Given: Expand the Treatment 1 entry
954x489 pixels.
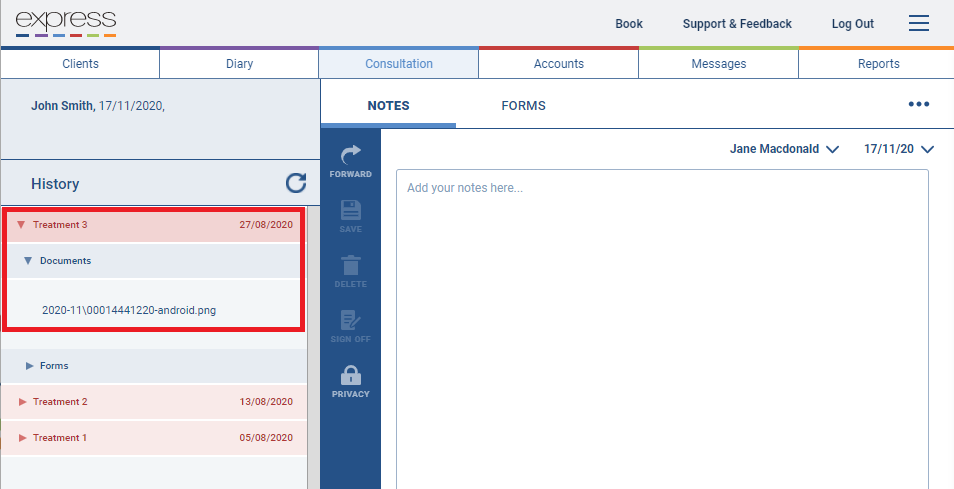Looking at the screenshot, I should [23, 438].
